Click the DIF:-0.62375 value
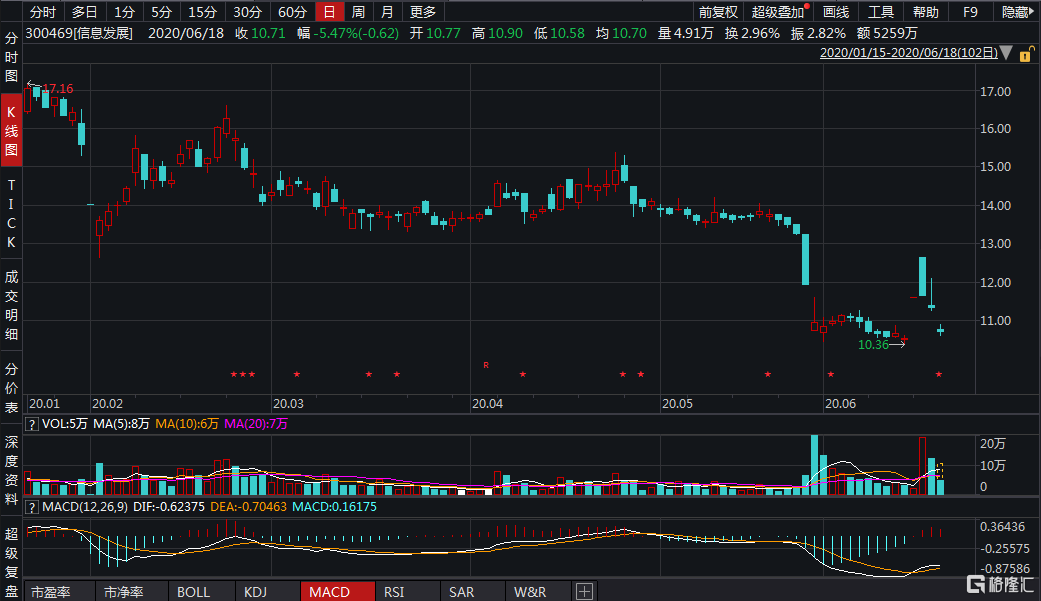 point(169,507)
